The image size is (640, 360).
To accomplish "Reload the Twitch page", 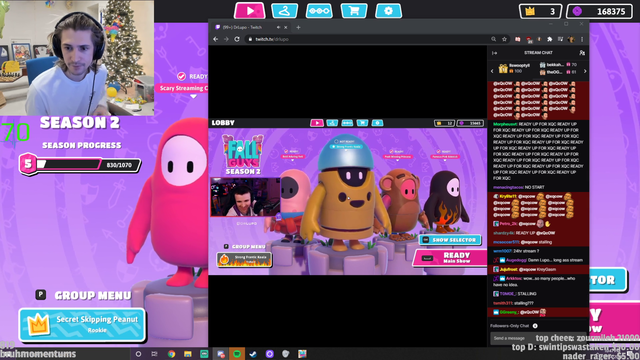I will (x=237, y=39).
